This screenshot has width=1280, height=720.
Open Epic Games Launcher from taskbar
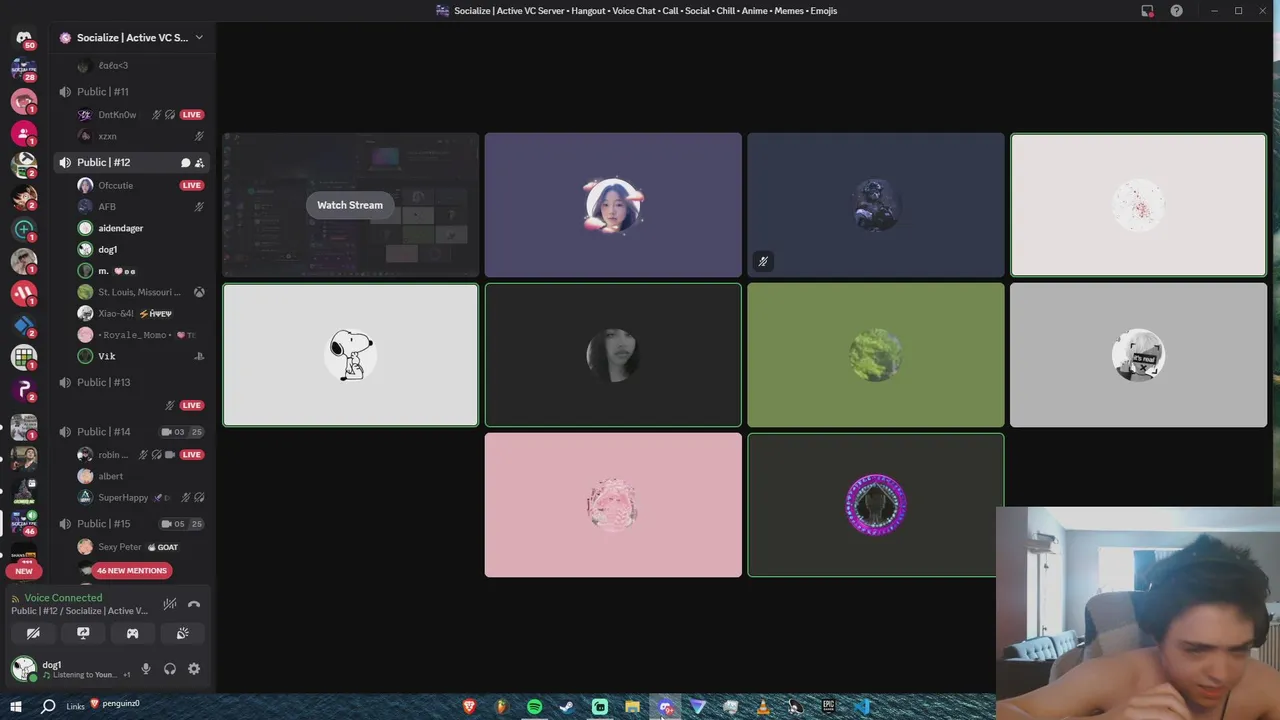828,707
